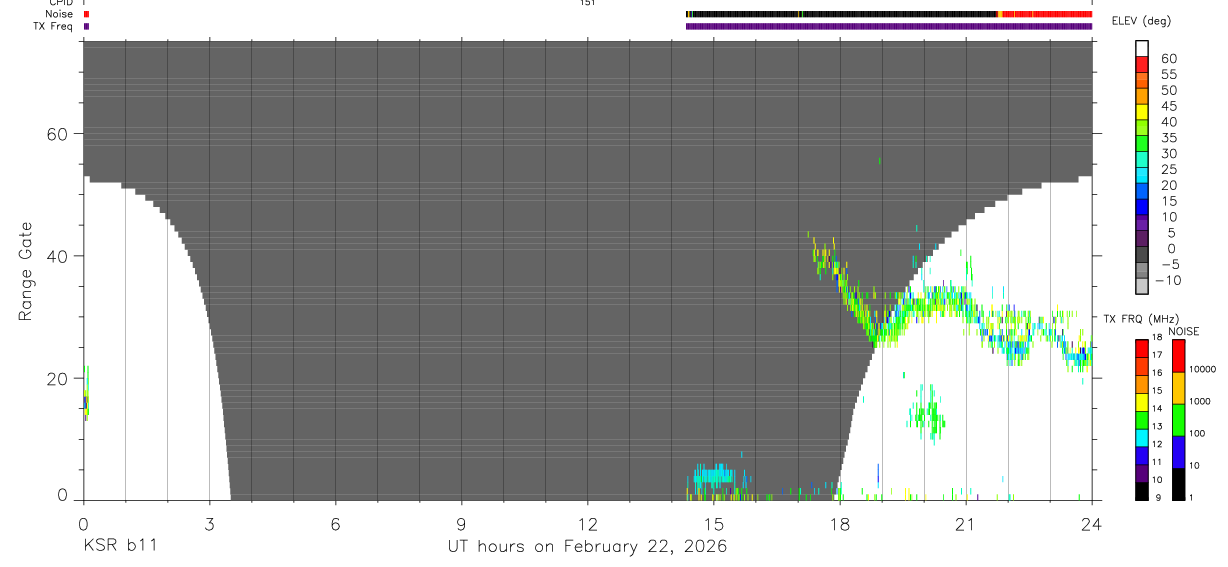
Task: Click the '100' label on noise legend
Action: [x=1196, y=433]
